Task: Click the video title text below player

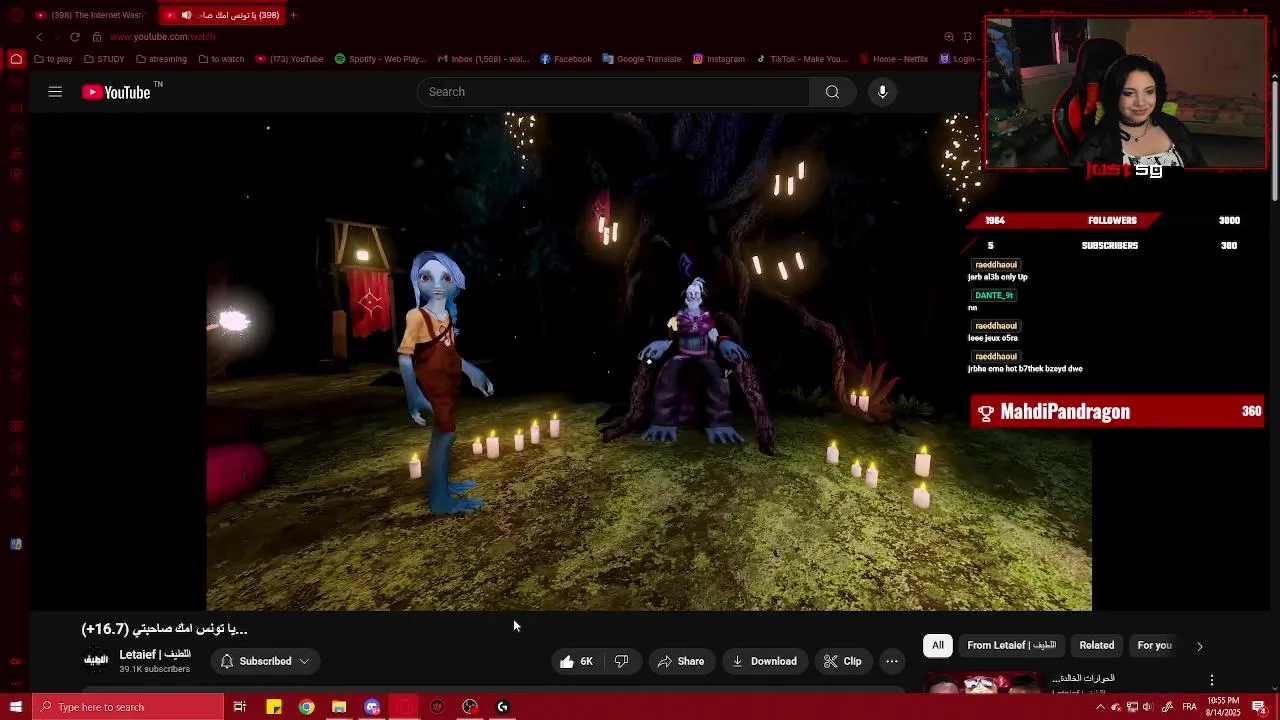Action: tap(164, 629)
